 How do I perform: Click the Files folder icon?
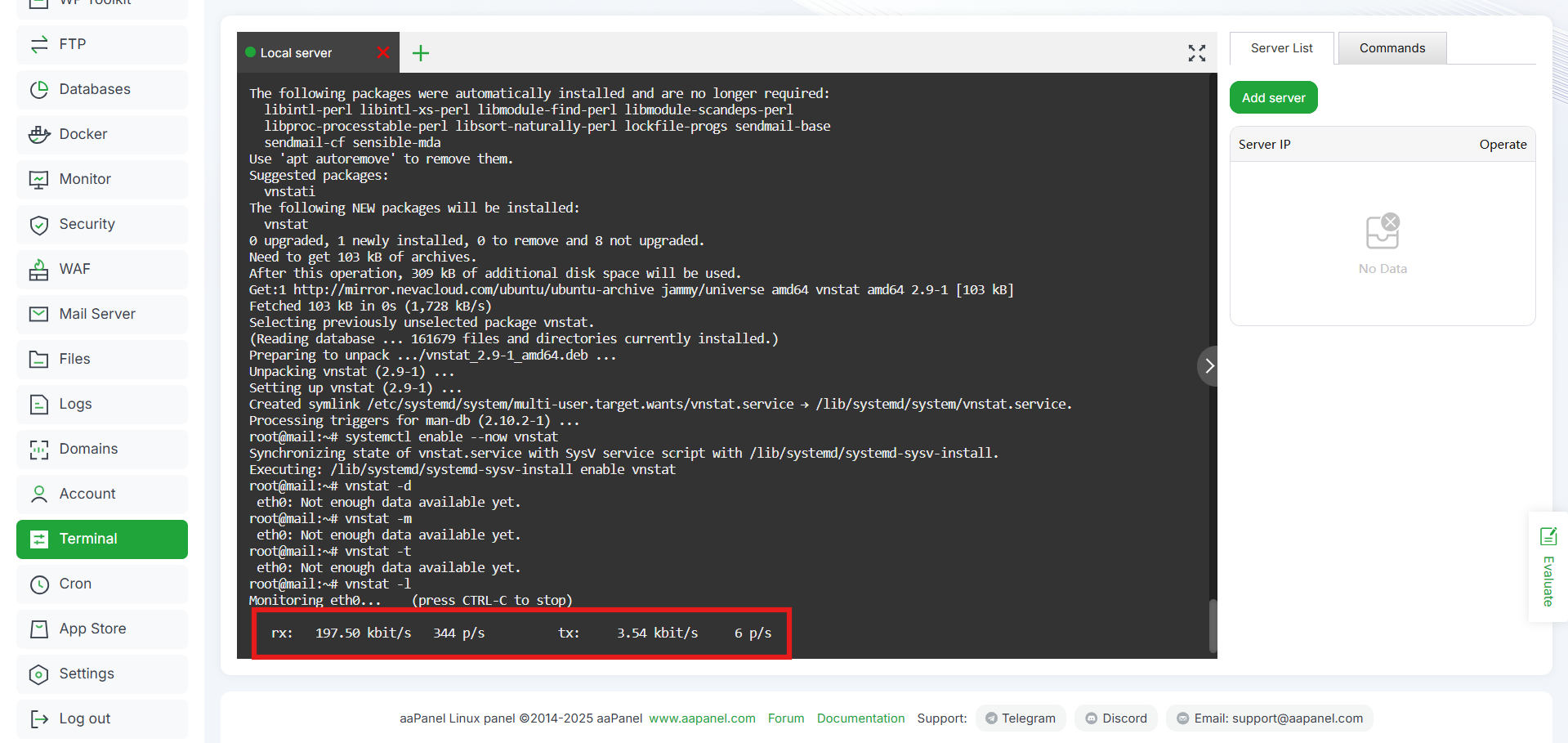pos(39,359)
